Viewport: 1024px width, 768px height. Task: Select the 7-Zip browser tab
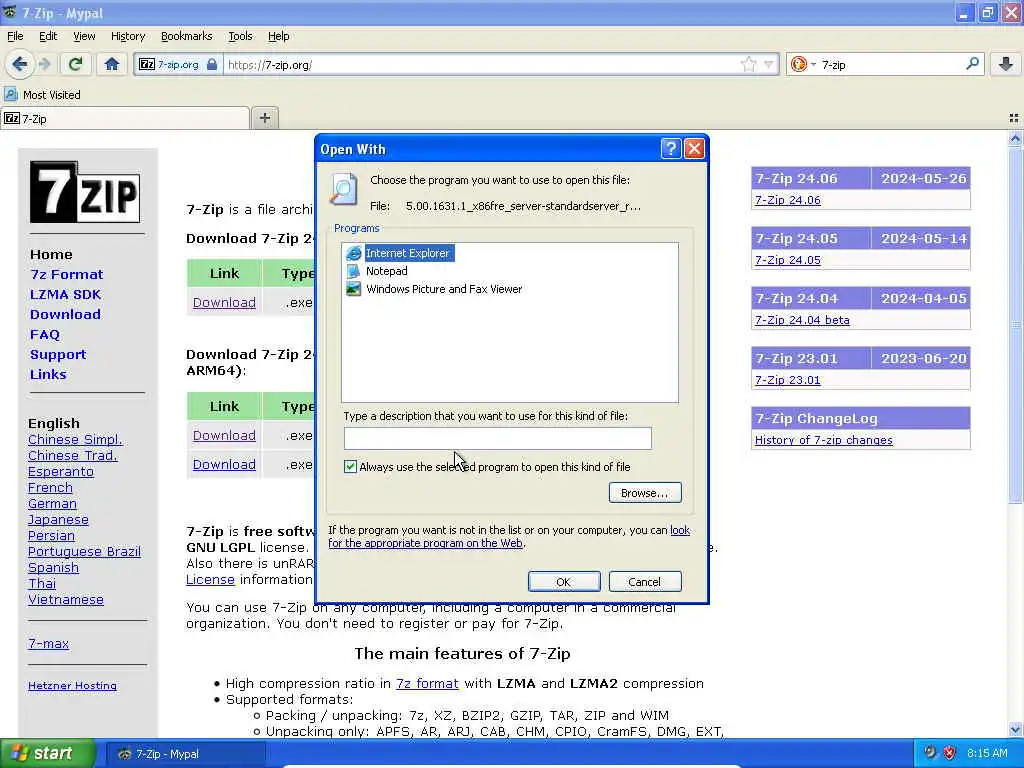124,118
